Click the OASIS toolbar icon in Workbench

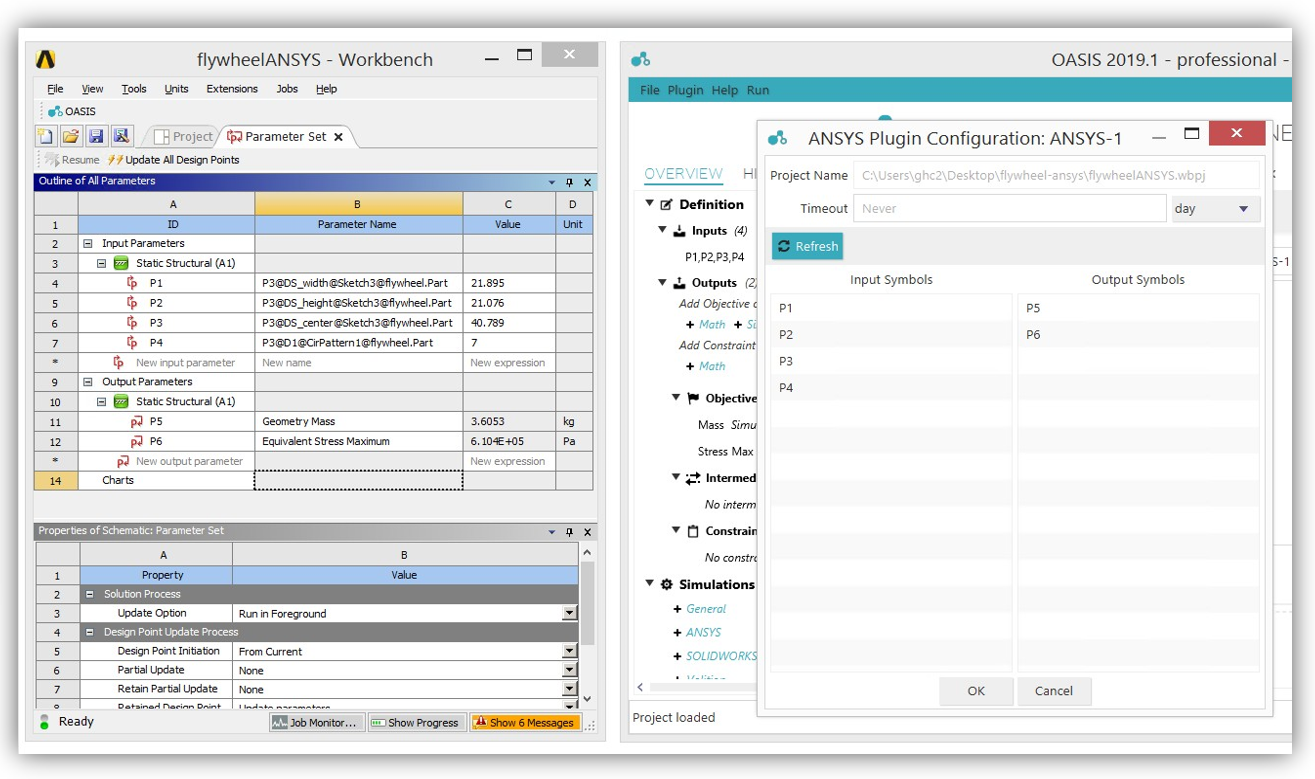click(57, 112)
